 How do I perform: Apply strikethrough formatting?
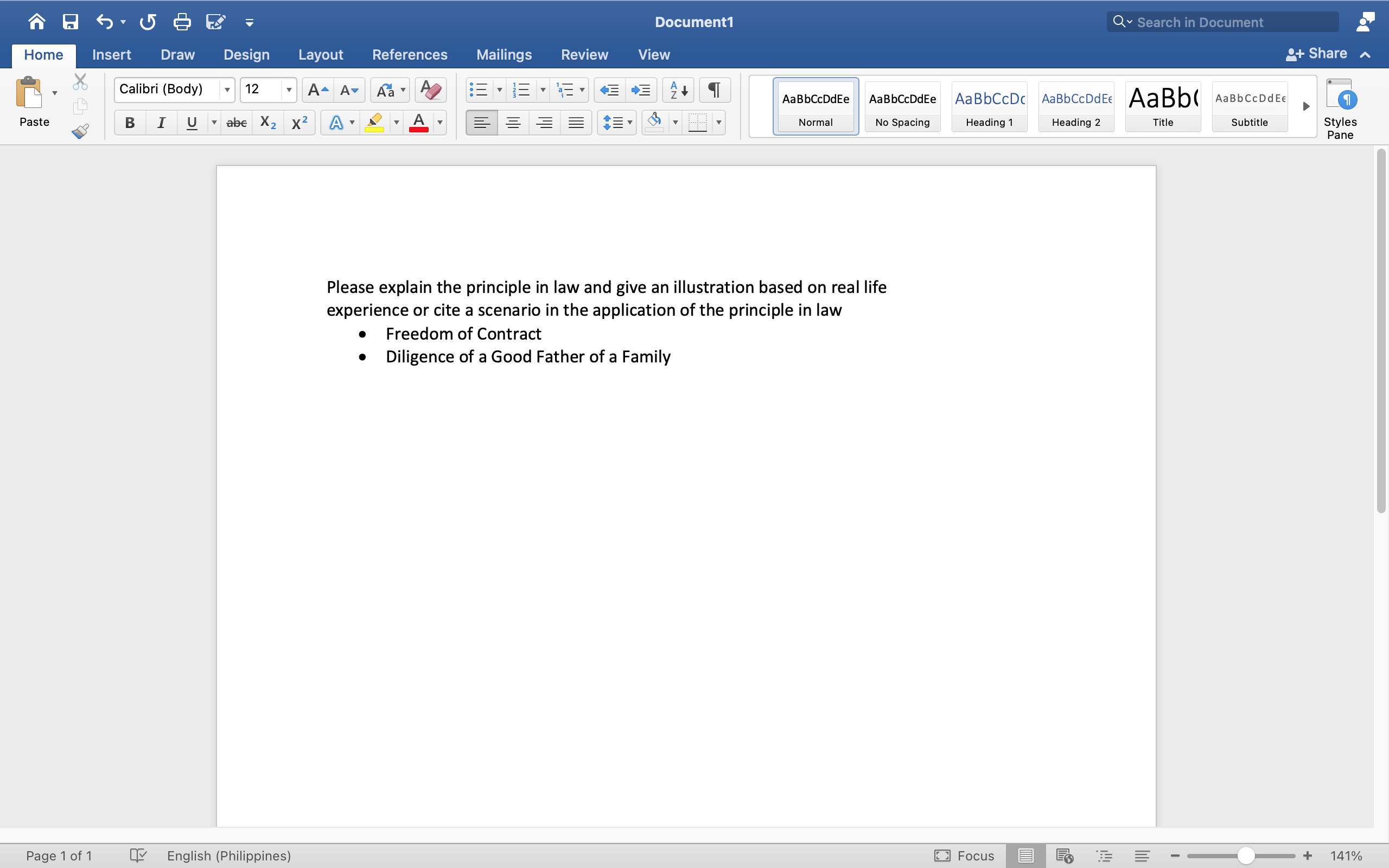coord(237,122)
